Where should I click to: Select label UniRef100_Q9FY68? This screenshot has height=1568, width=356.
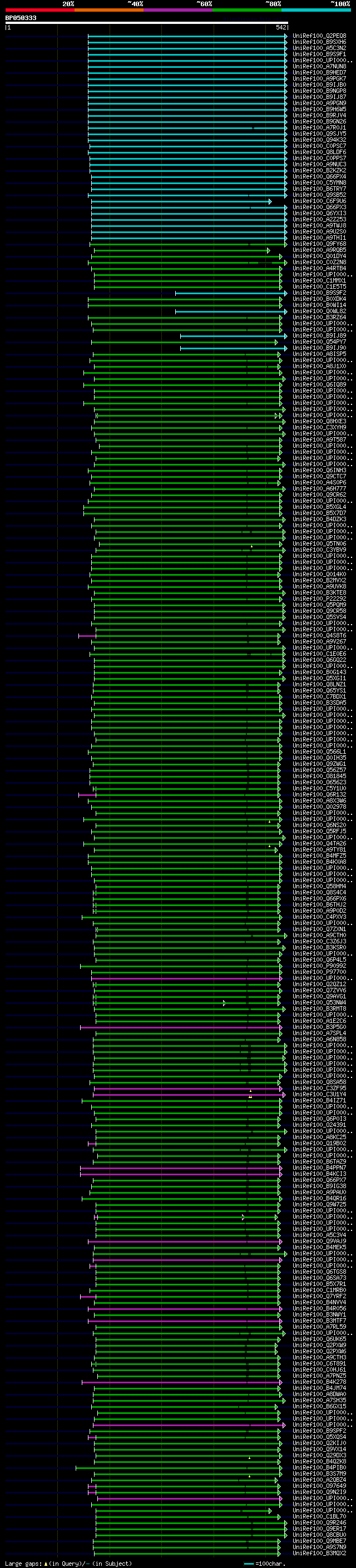tap(319, 244)
